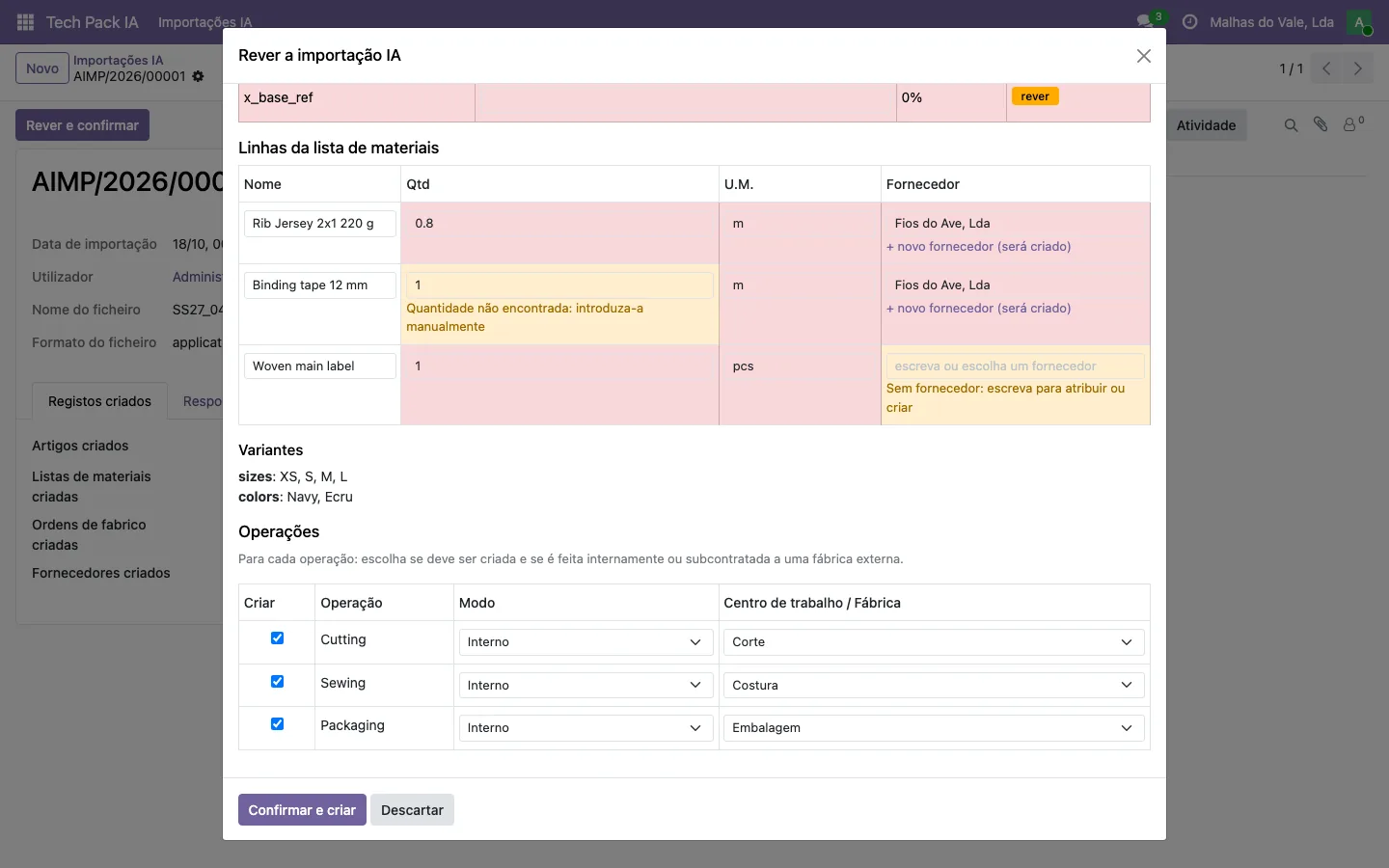Screen dimensions: 1389x868
Task: Click the empty supplier field for Woven main label
Action: point(1016,366)
